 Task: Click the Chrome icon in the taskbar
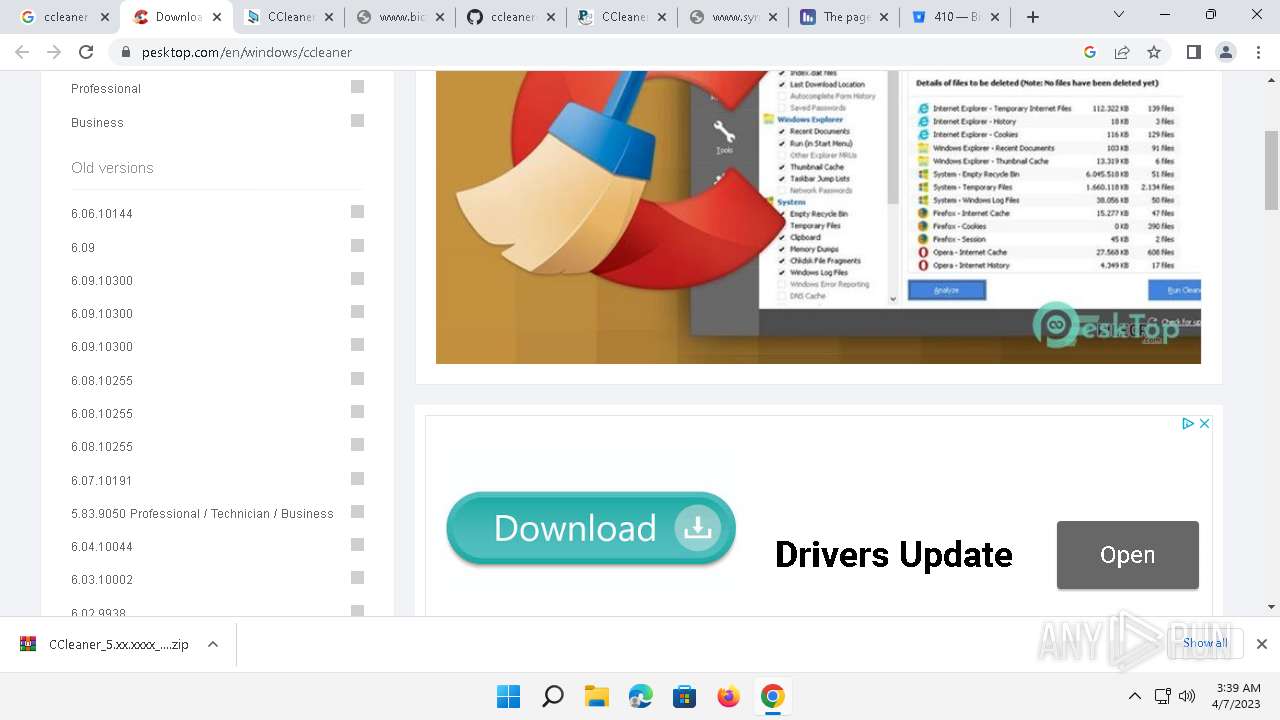(773, 696)
